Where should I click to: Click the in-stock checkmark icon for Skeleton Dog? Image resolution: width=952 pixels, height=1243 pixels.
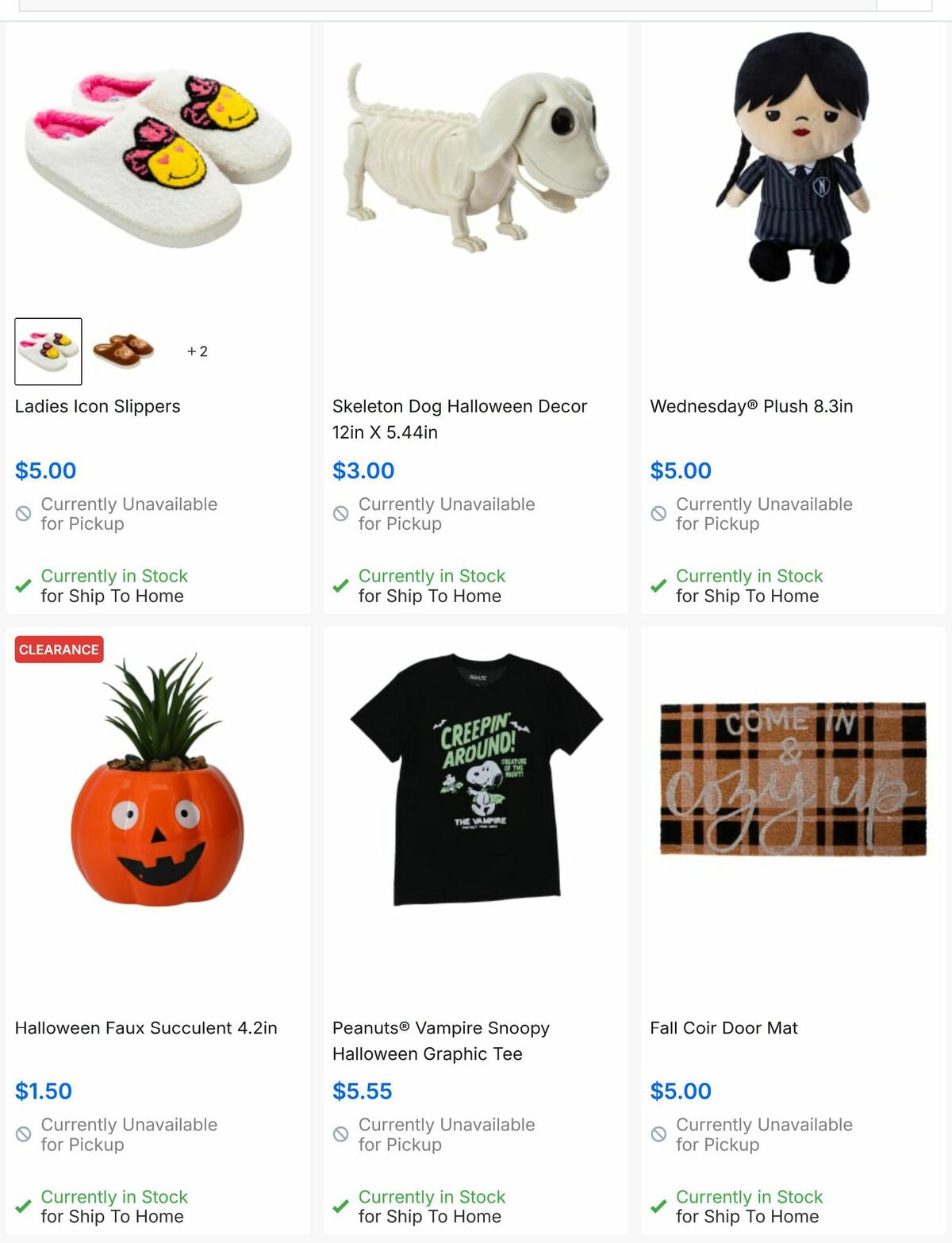click(x=341, y=586)
